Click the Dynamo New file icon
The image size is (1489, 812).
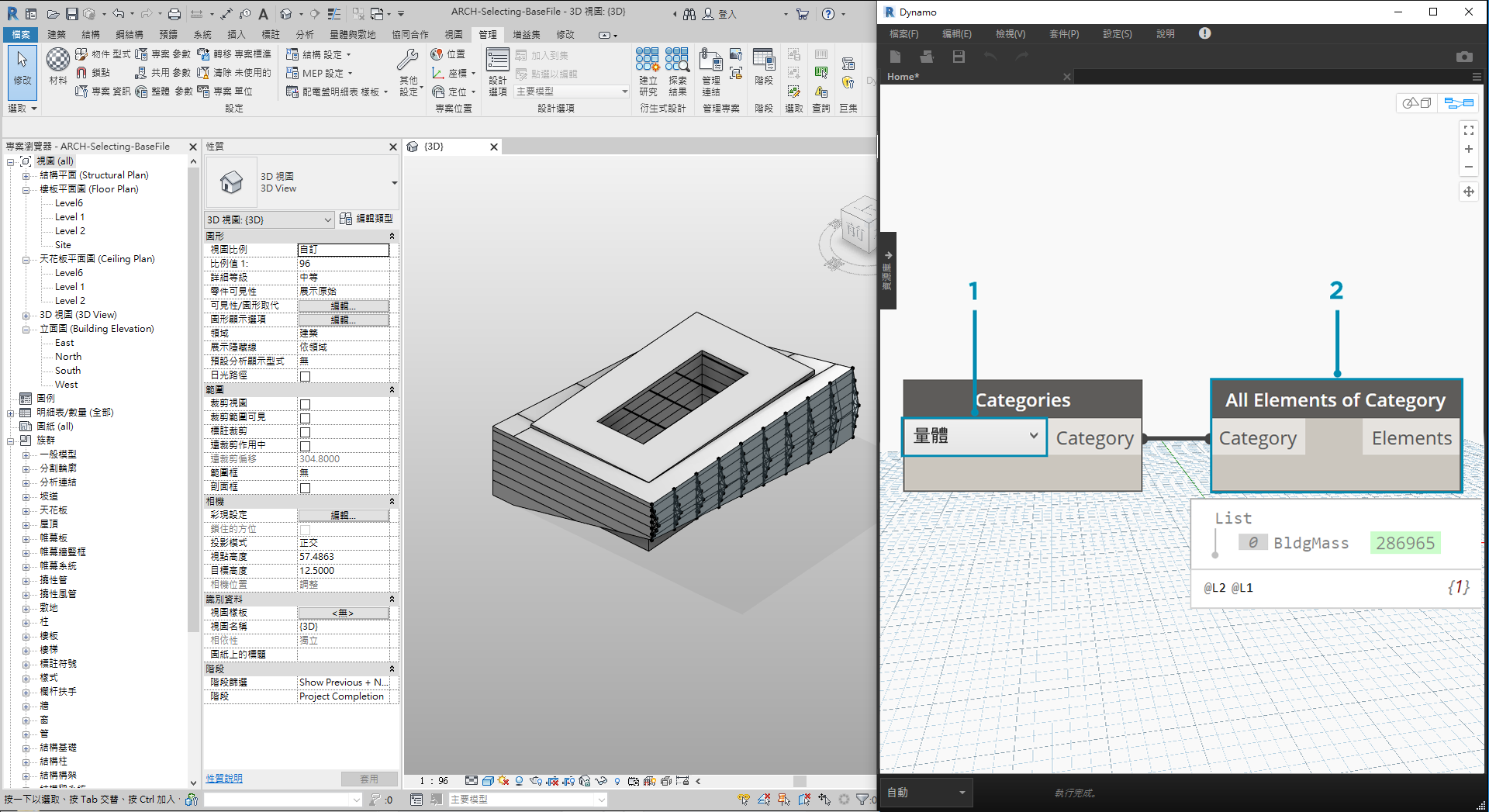pos(895,57)
